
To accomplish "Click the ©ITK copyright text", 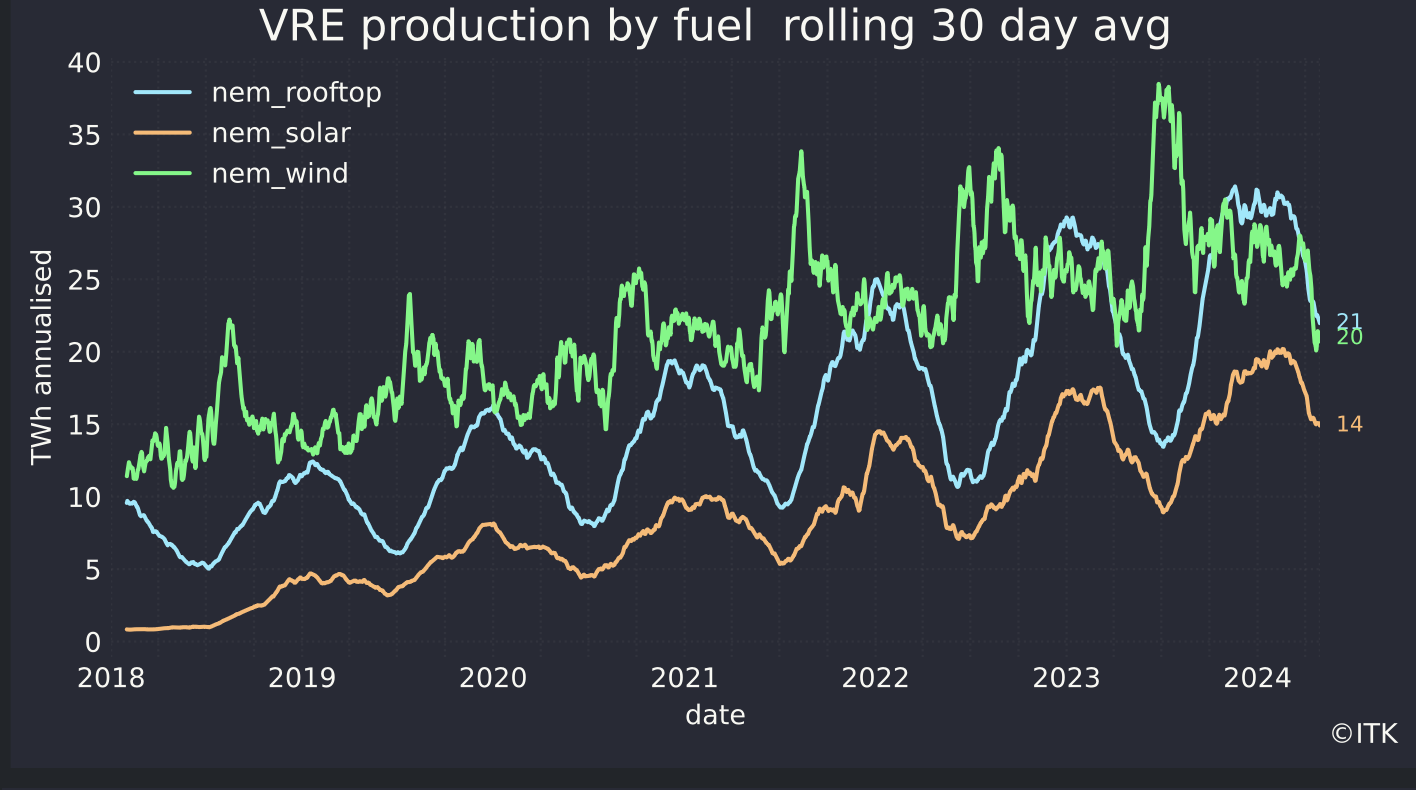I will pyautogui.click(x=1364, y=734).
